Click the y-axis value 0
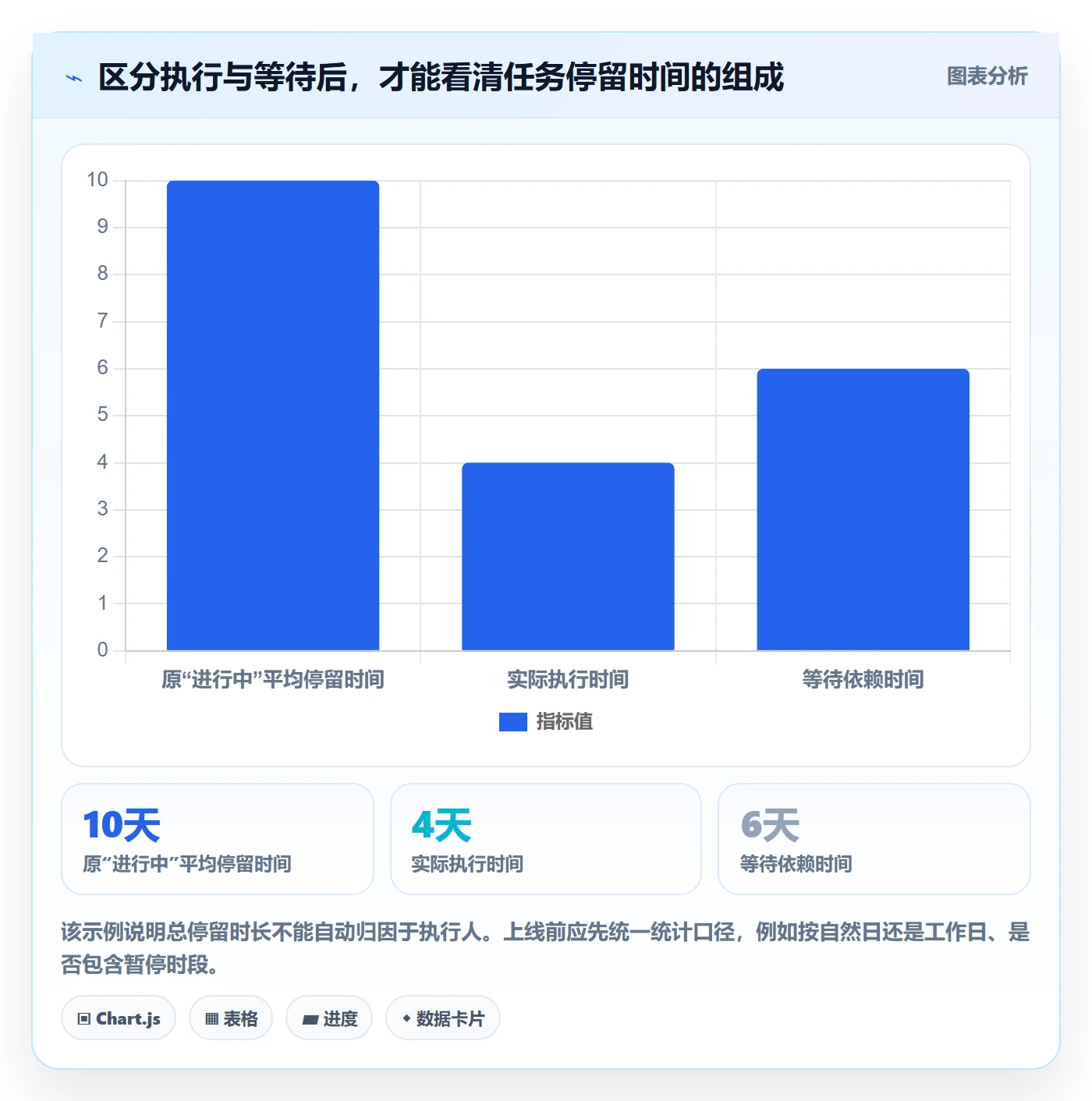Screen dimensions: 1092x1101 (x=102, y=650)
